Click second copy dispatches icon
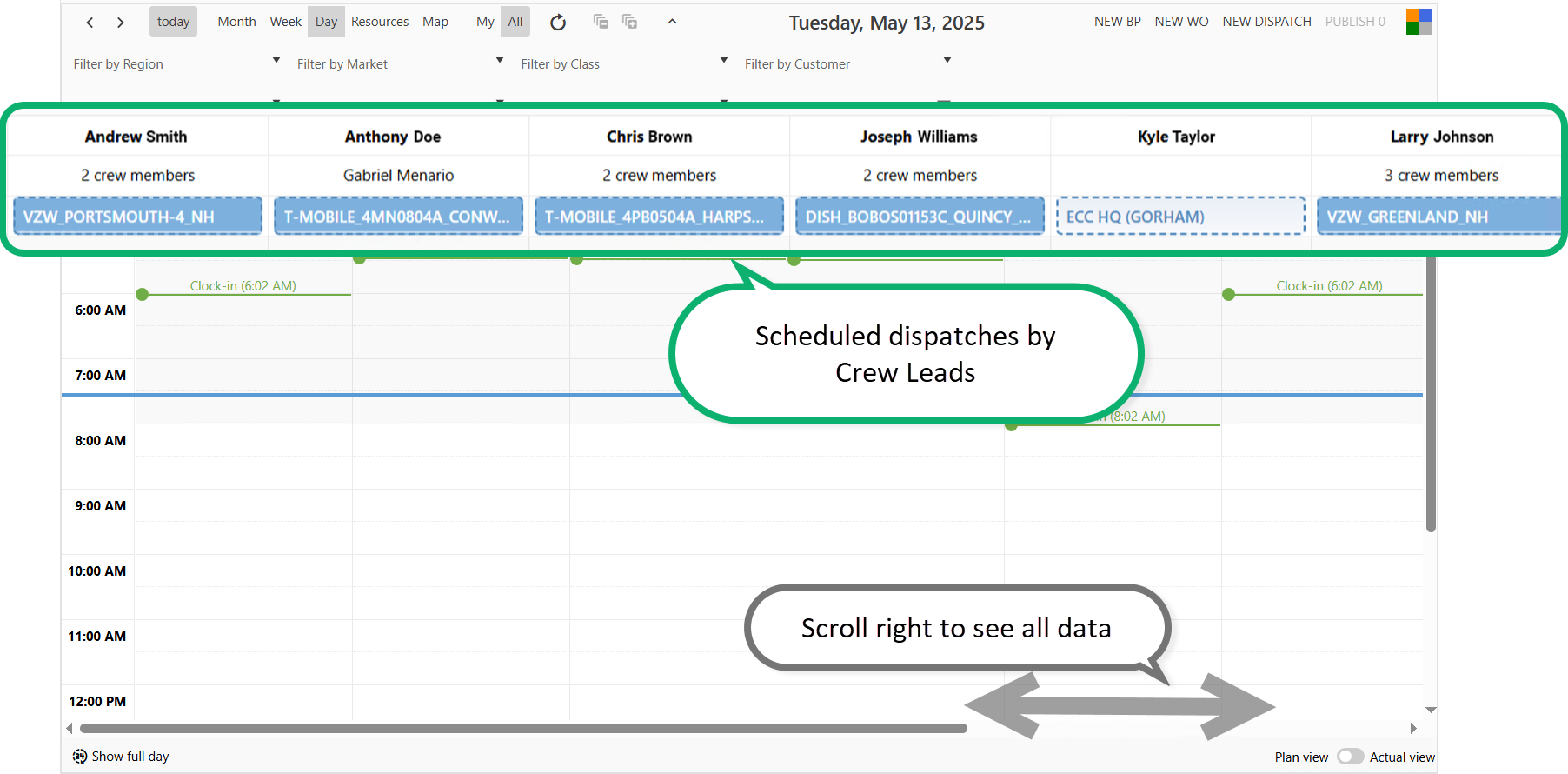 click(630, 22)
